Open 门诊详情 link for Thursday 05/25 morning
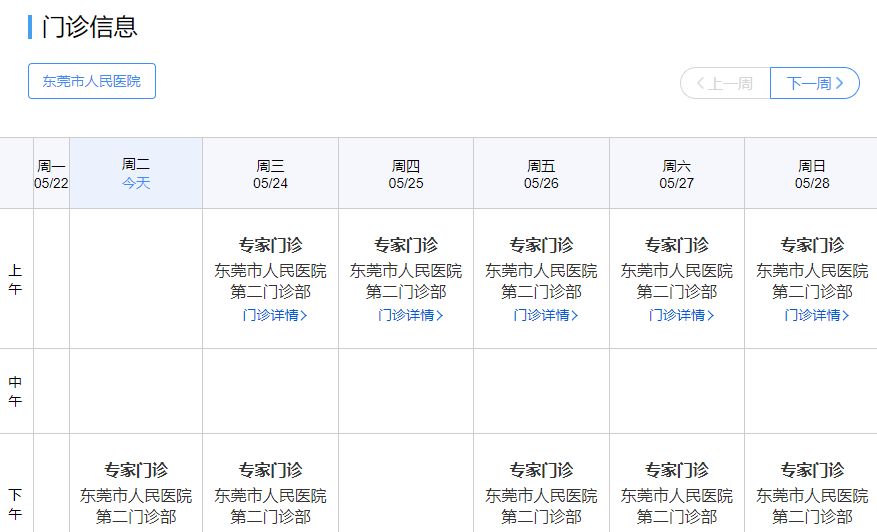Screen dimensions: 877x532 click(x=410, y=315)
